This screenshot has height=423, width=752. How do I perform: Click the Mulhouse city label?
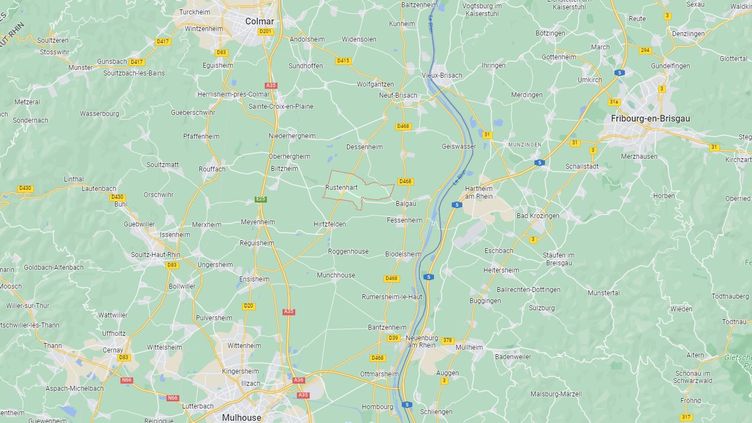[x=242, y=417]
